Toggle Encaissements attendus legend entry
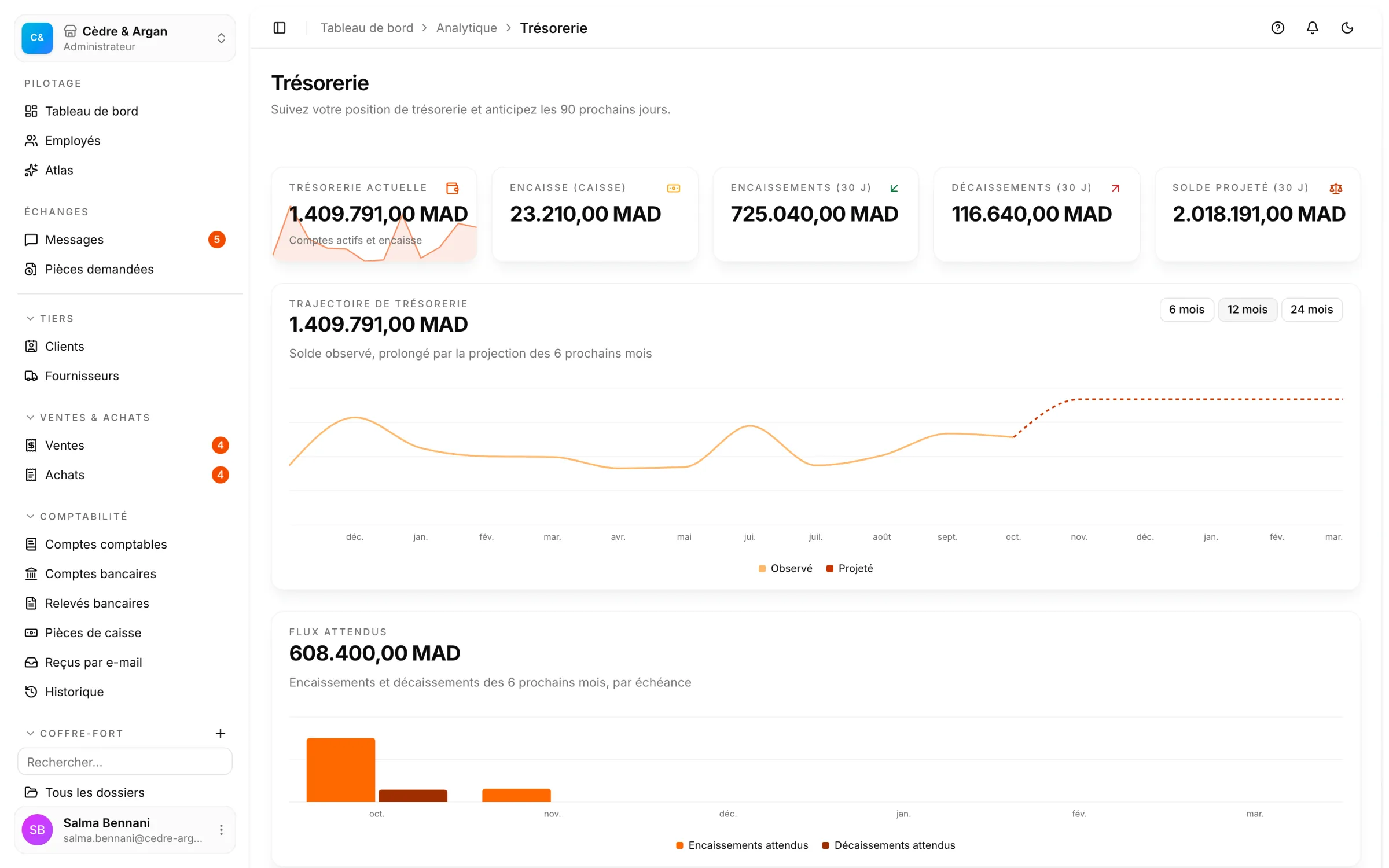The image size is (1389, 868). pyautogui.click(x=742, y=845)
